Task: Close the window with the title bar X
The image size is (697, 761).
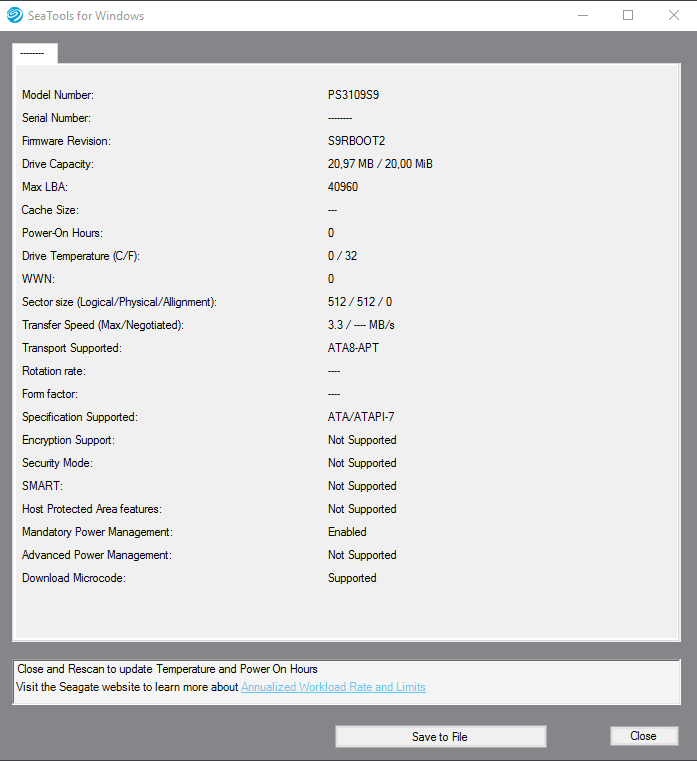Action: click(x=674, y=16)
